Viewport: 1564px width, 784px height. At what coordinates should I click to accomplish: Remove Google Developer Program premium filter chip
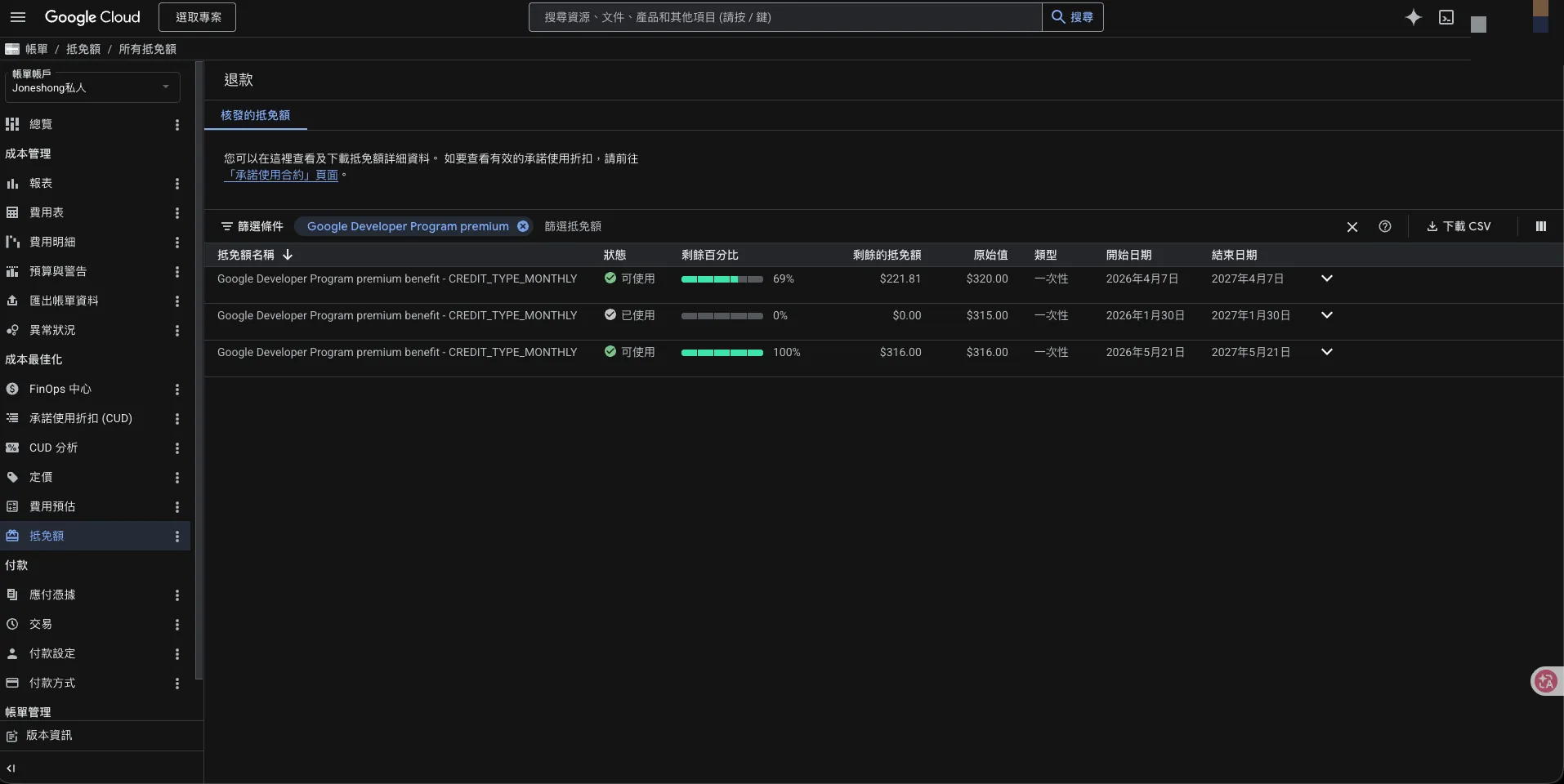pyautogui.click(x=523, y=226)
